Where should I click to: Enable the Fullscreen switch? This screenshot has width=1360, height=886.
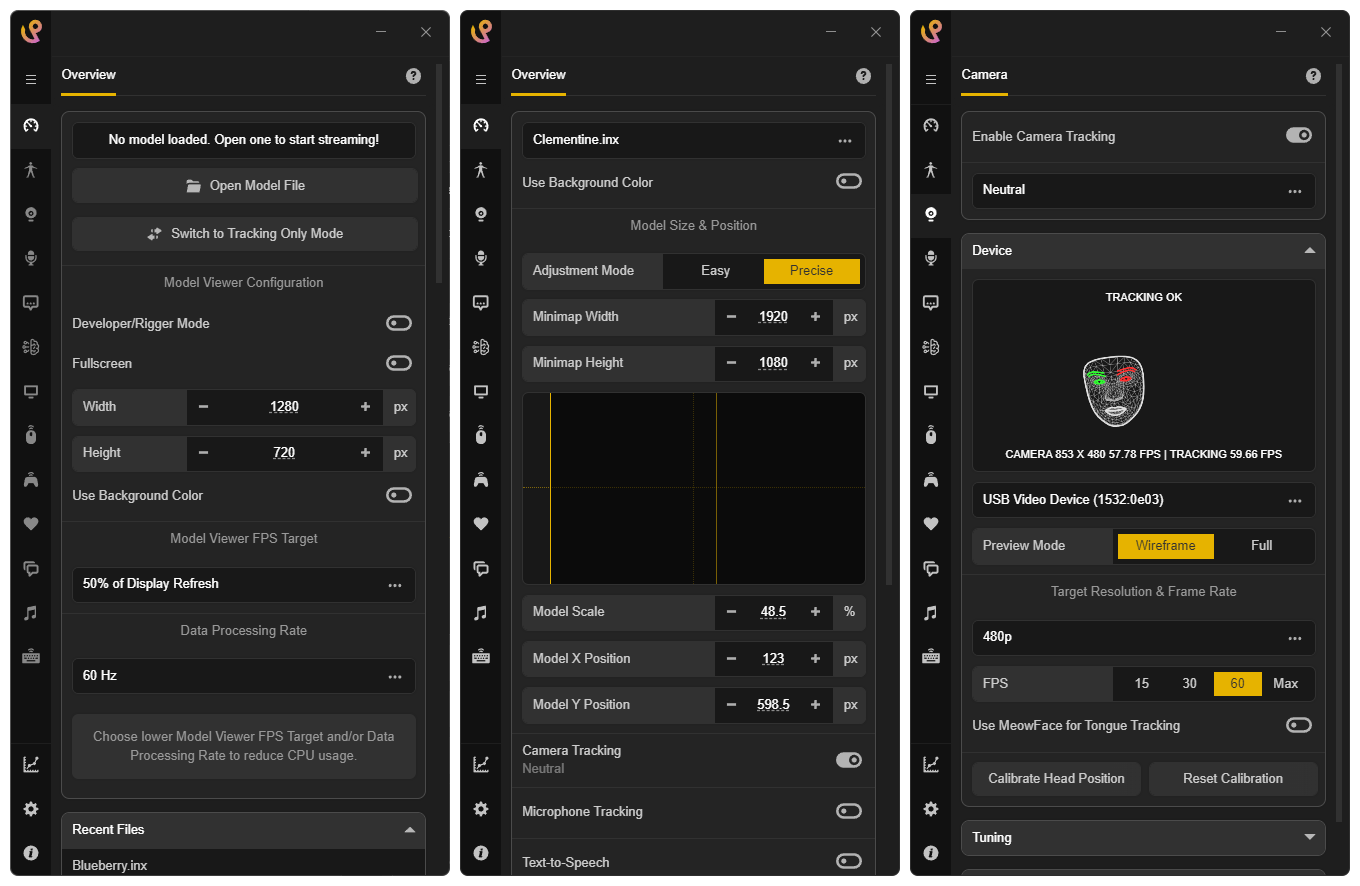pos(399,363)
